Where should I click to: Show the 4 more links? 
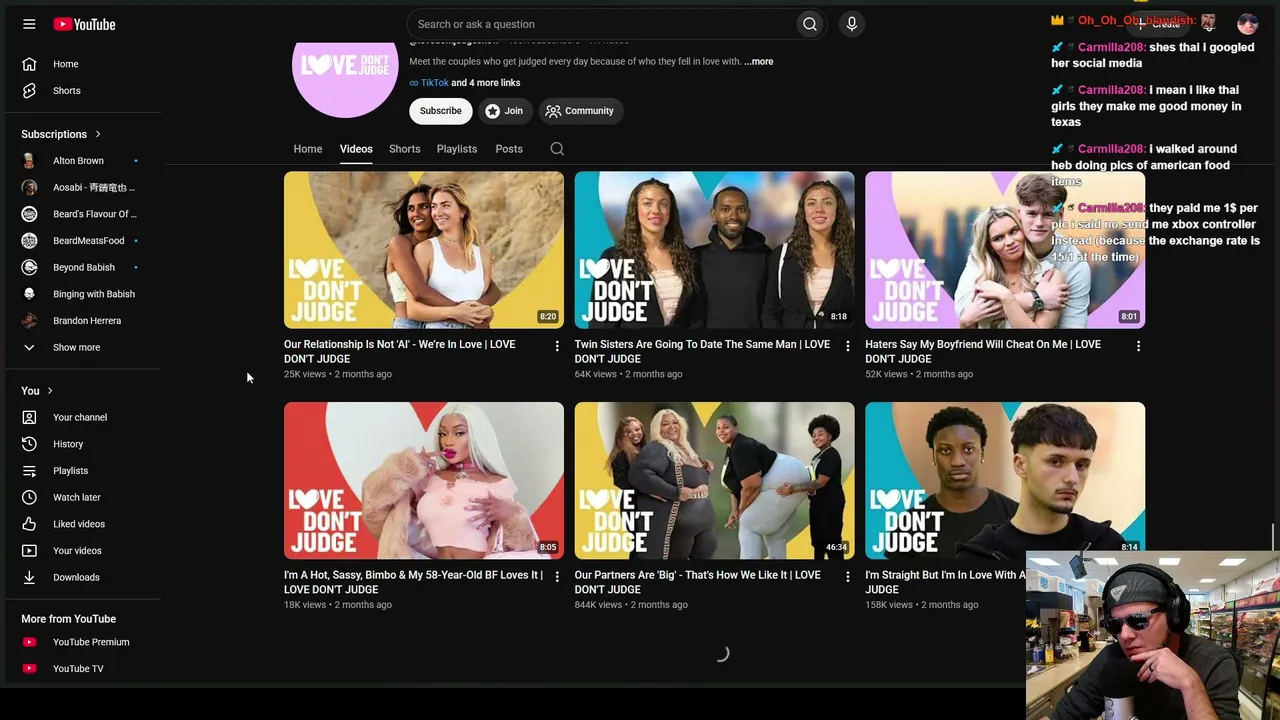point(486,83)
